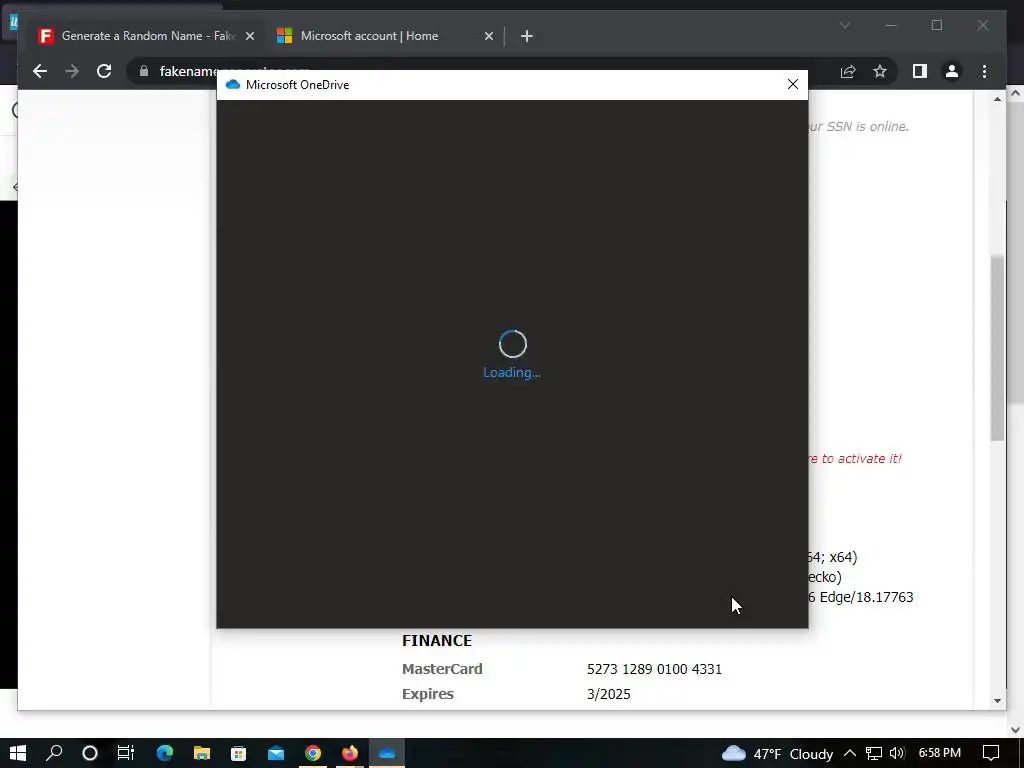The image size is (1024, 768).
Task: Open network settings tray icon
Action: tap(874, 753)
